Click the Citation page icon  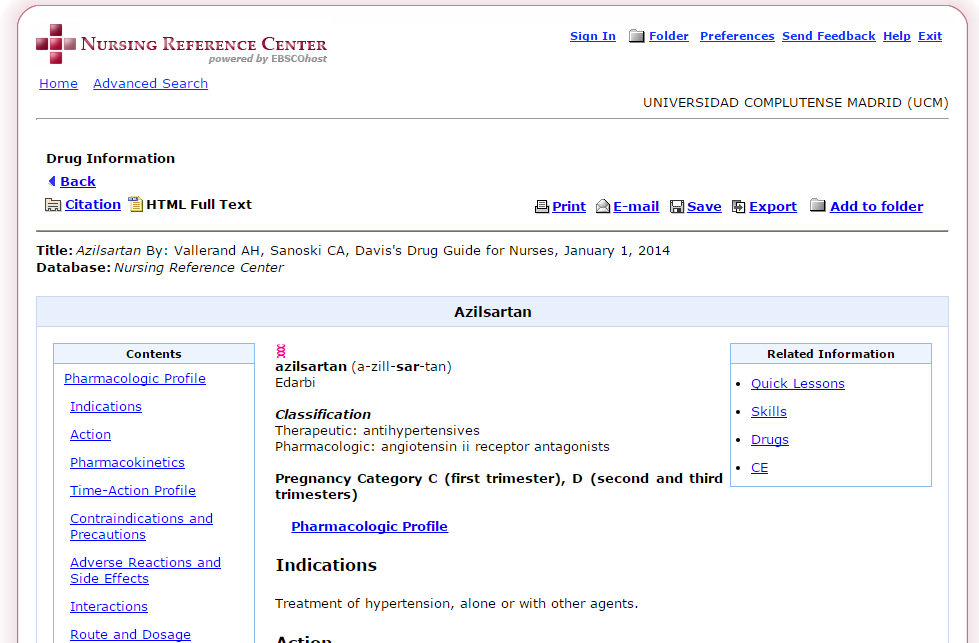coord(53,205)
